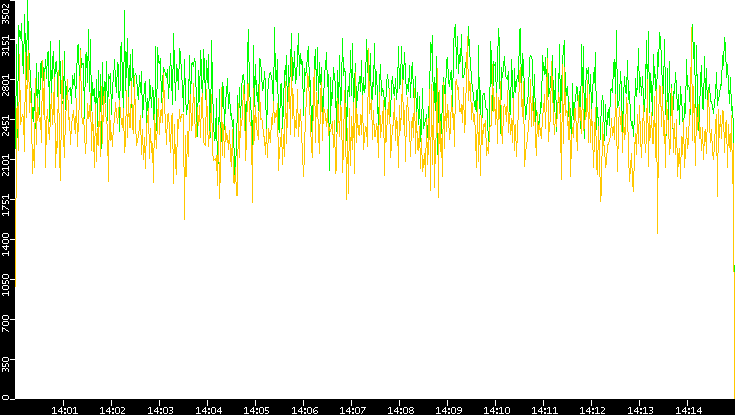
Task: Click the 3502 value on vertical axis
Action: point(5,12)
